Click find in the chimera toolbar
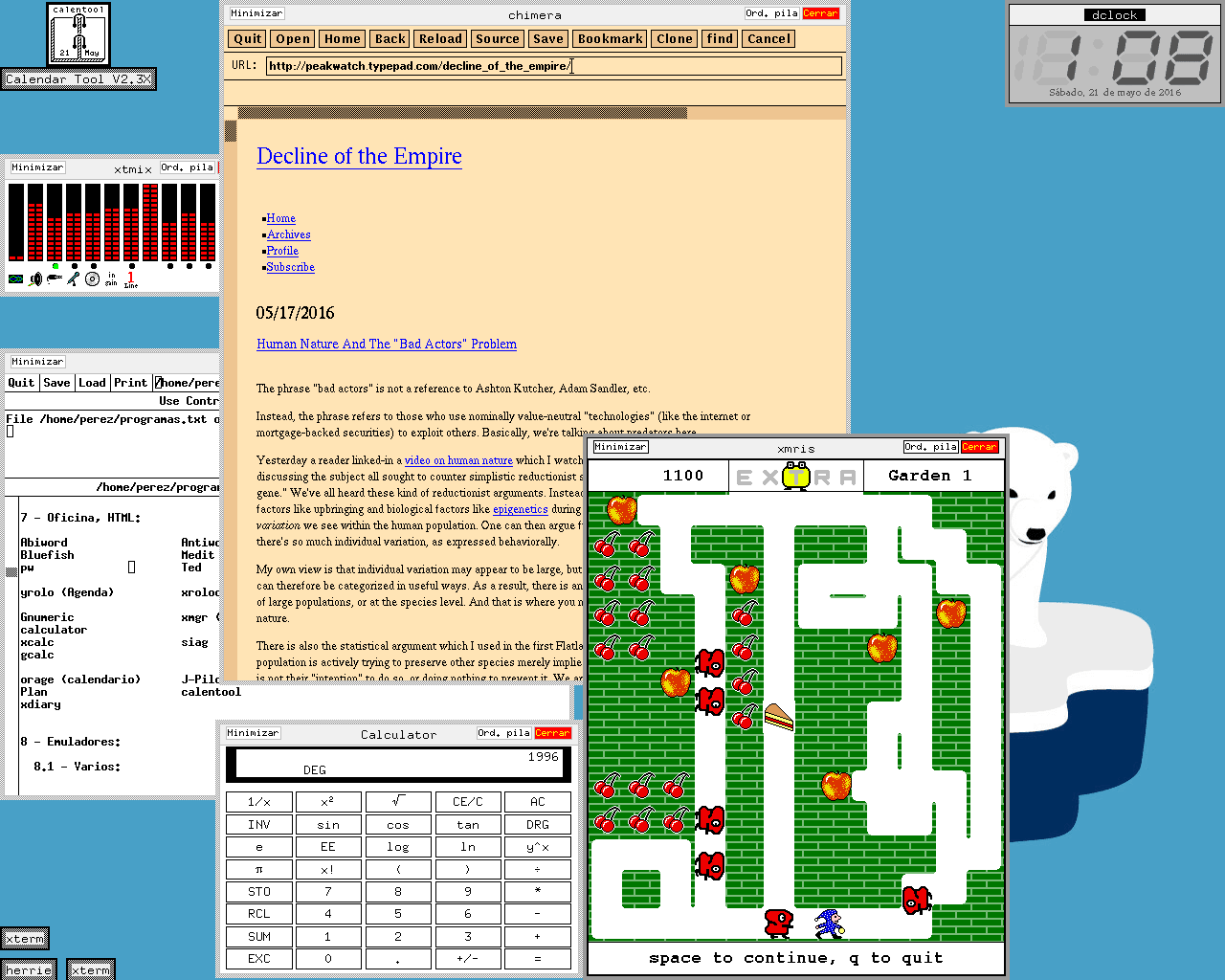 (720, 39)
